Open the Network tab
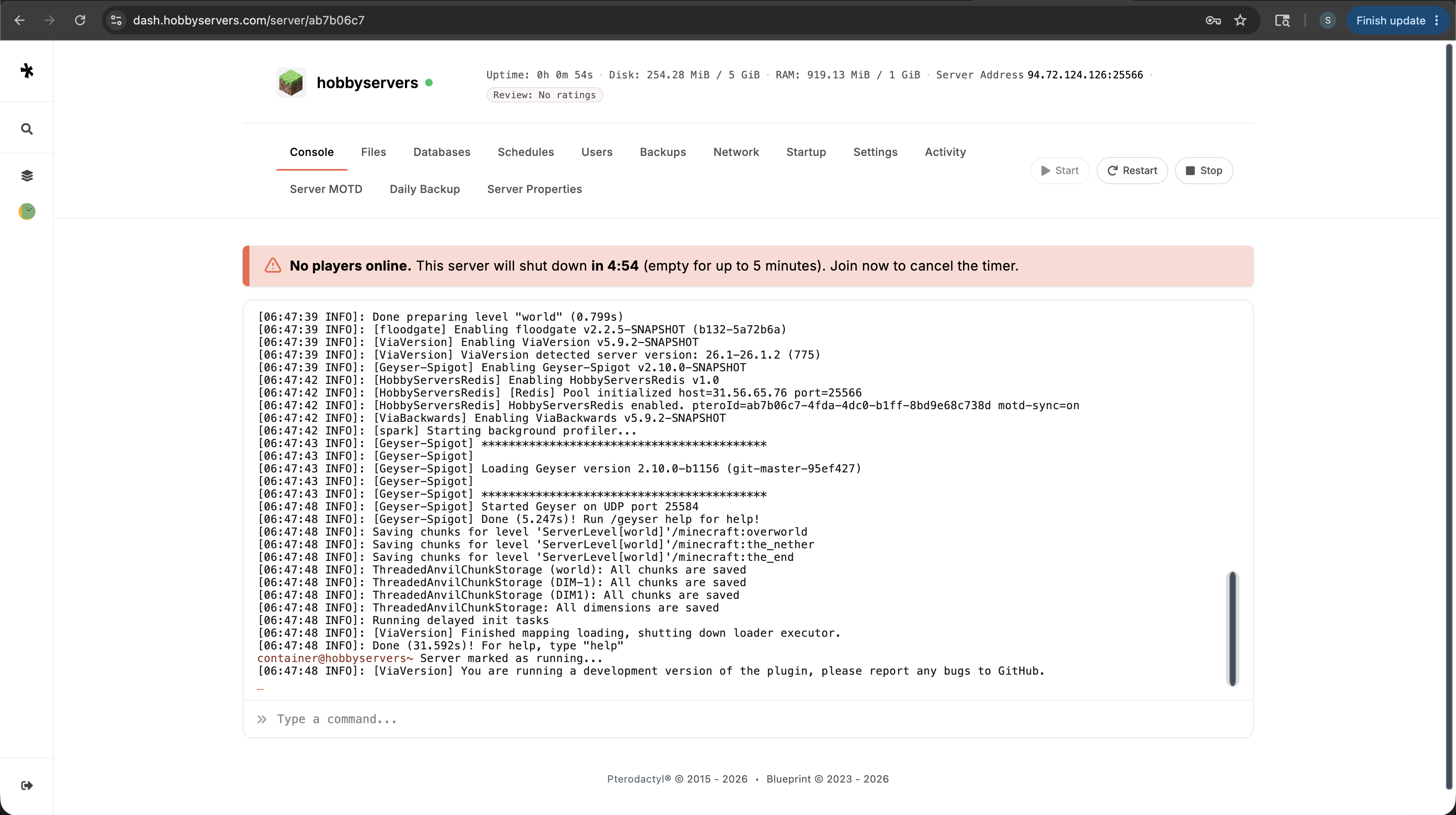Image resolution: width=1456 pixels, height=815 pixels. pos(736,152)
